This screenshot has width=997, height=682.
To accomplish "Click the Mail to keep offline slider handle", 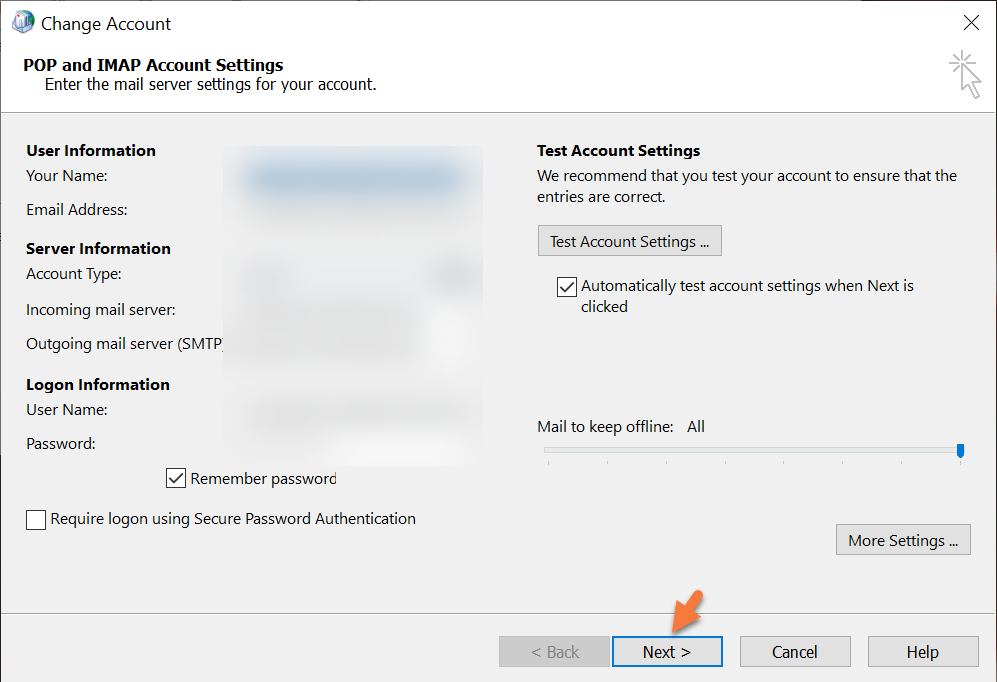I will pos(960,451).
